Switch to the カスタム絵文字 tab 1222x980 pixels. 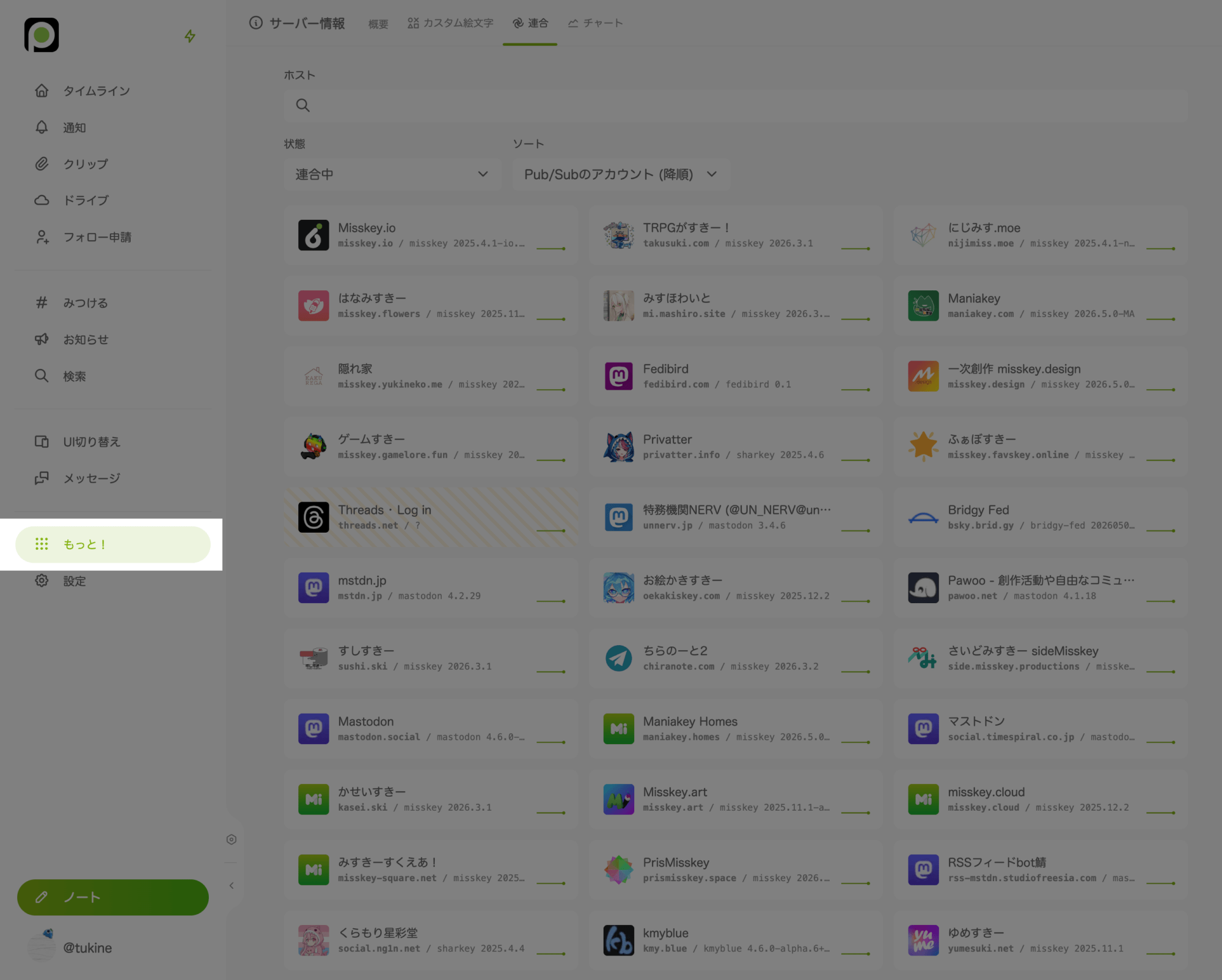451,23
